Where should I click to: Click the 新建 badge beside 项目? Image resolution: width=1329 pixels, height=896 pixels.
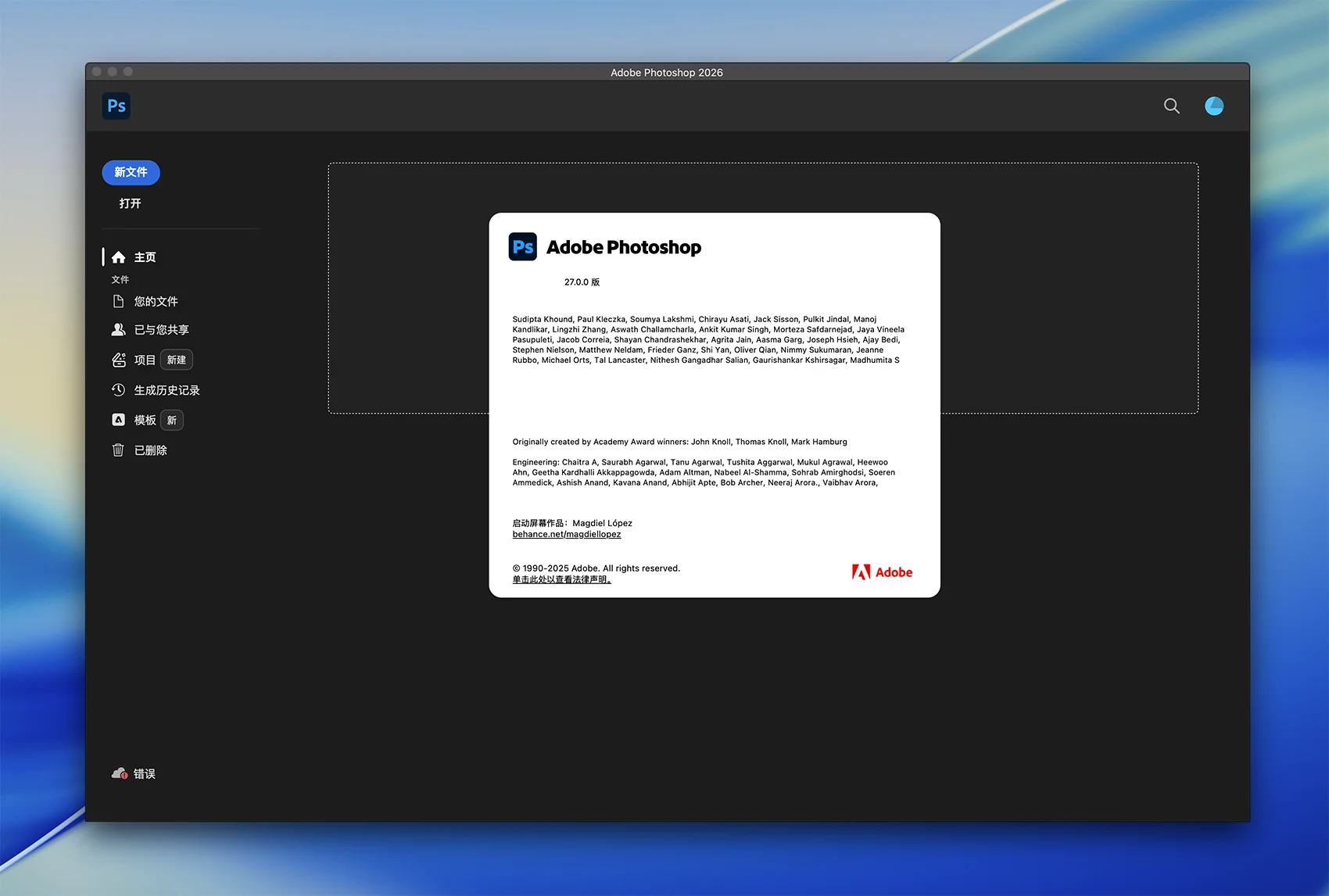click(177, 360)
